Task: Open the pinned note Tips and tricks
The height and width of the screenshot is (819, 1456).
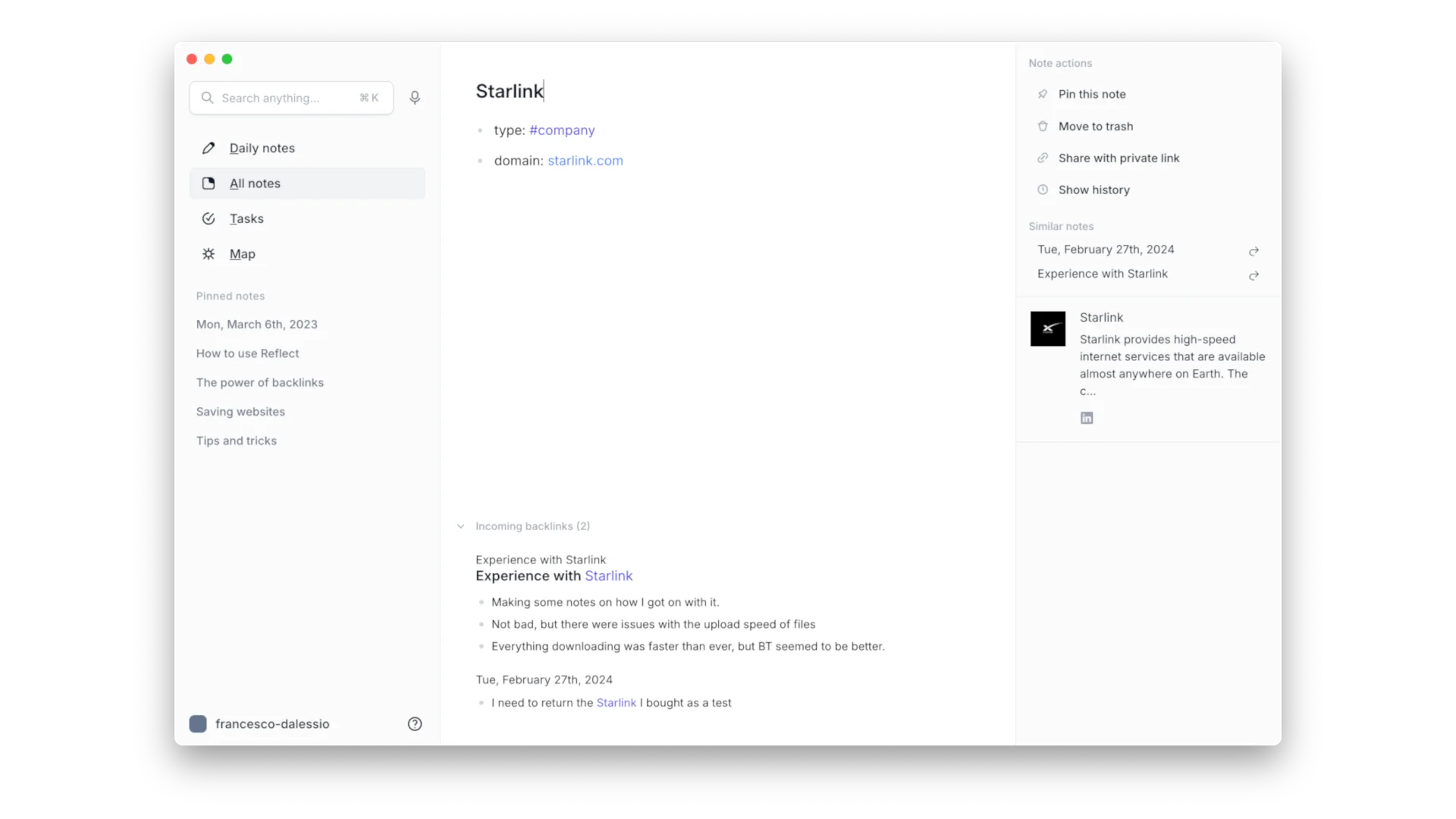Action: click(x=236, y=440)
